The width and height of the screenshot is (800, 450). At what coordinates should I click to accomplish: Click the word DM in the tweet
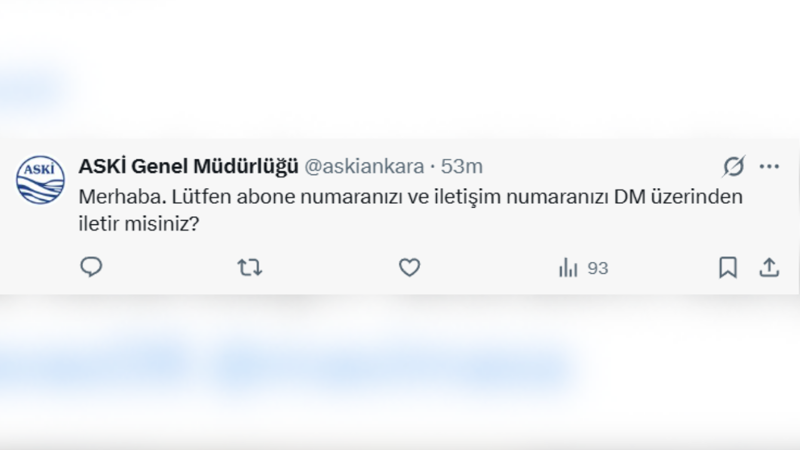click(x=628, y=197)
